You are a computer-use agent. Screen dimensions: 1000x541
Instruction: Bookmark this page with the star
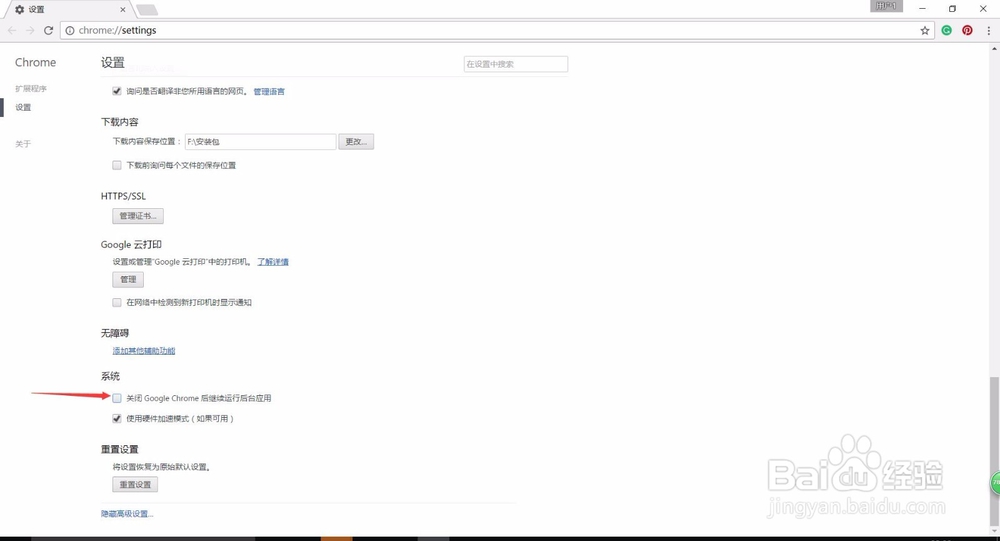[x=925, y=30]
